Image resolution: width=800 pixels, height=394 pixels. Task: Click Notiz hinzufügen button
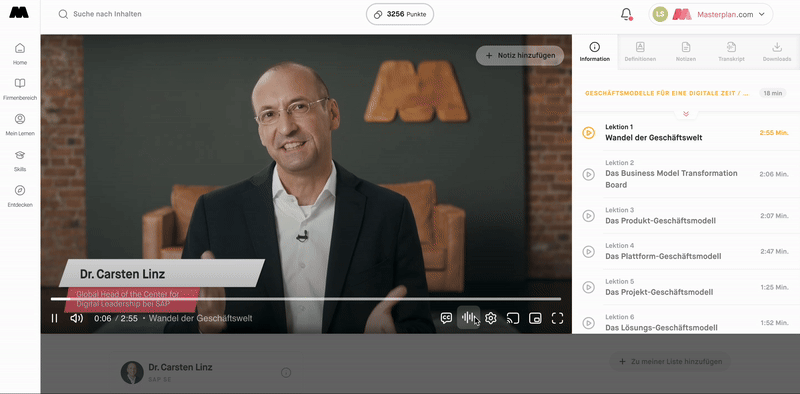tap(519, 56)
